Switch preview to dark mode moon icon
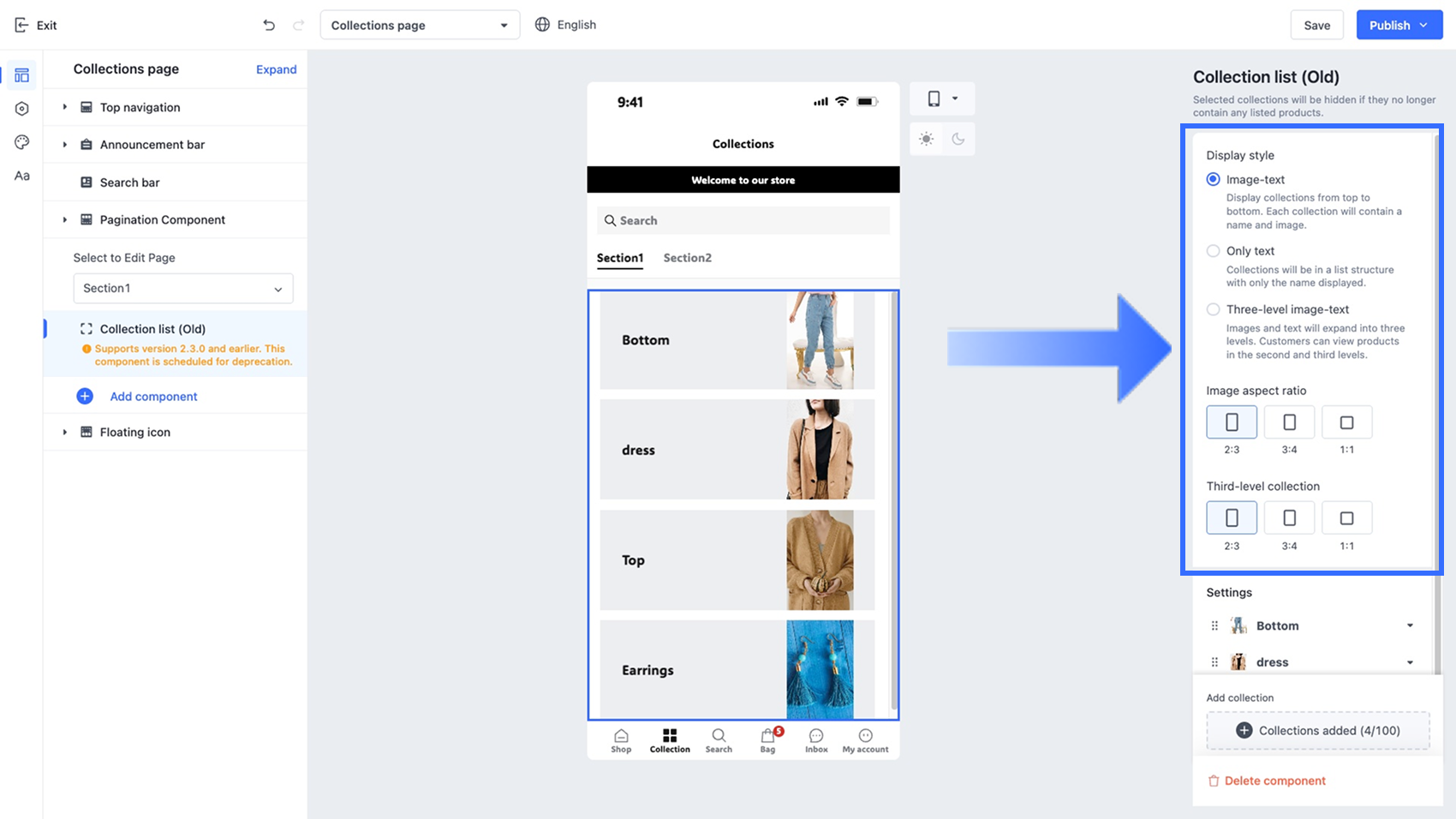1456x819 pixels. point(958,139)
